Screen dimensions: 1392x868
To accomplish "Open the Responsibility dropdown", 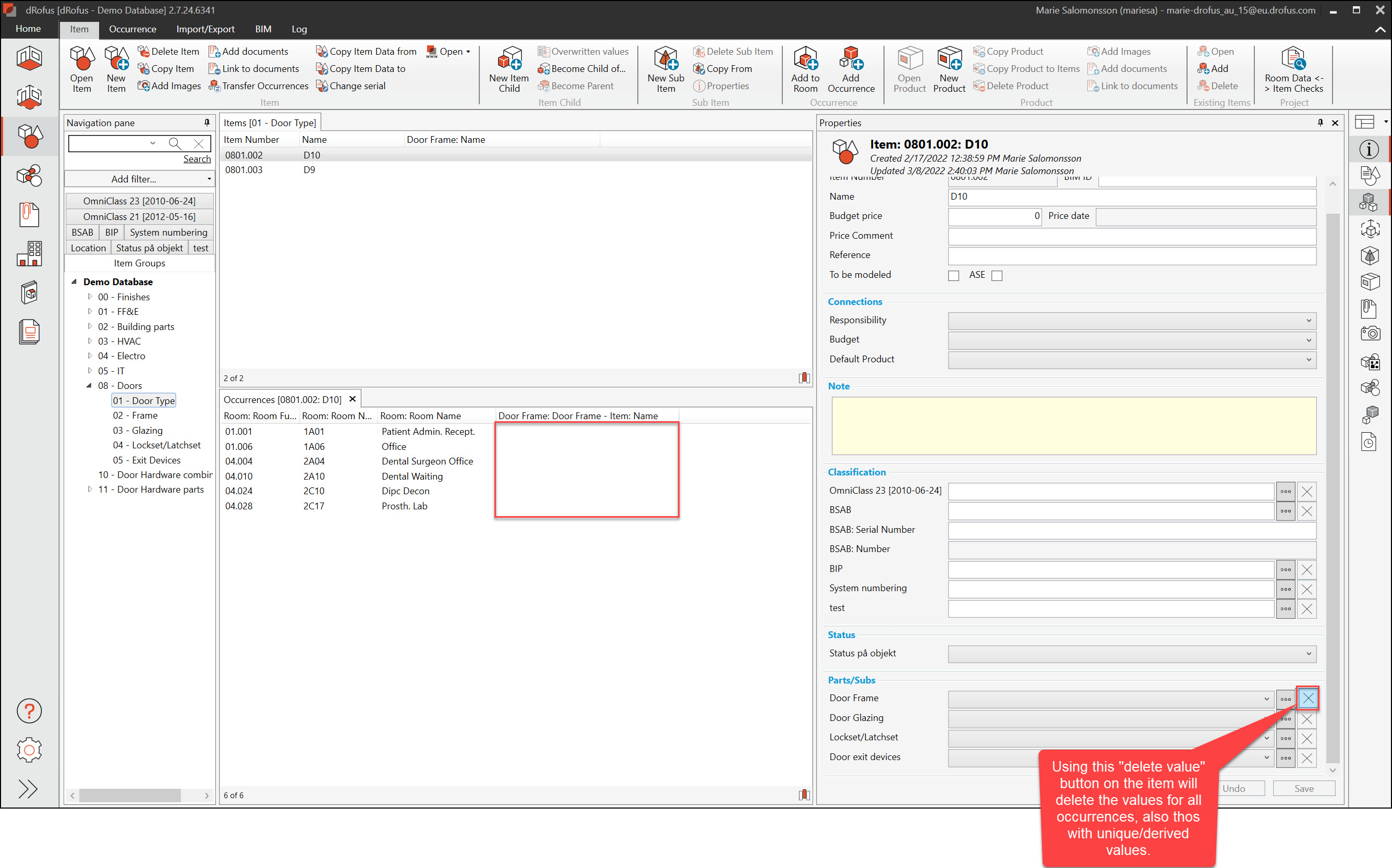I will click(1309, 320).
